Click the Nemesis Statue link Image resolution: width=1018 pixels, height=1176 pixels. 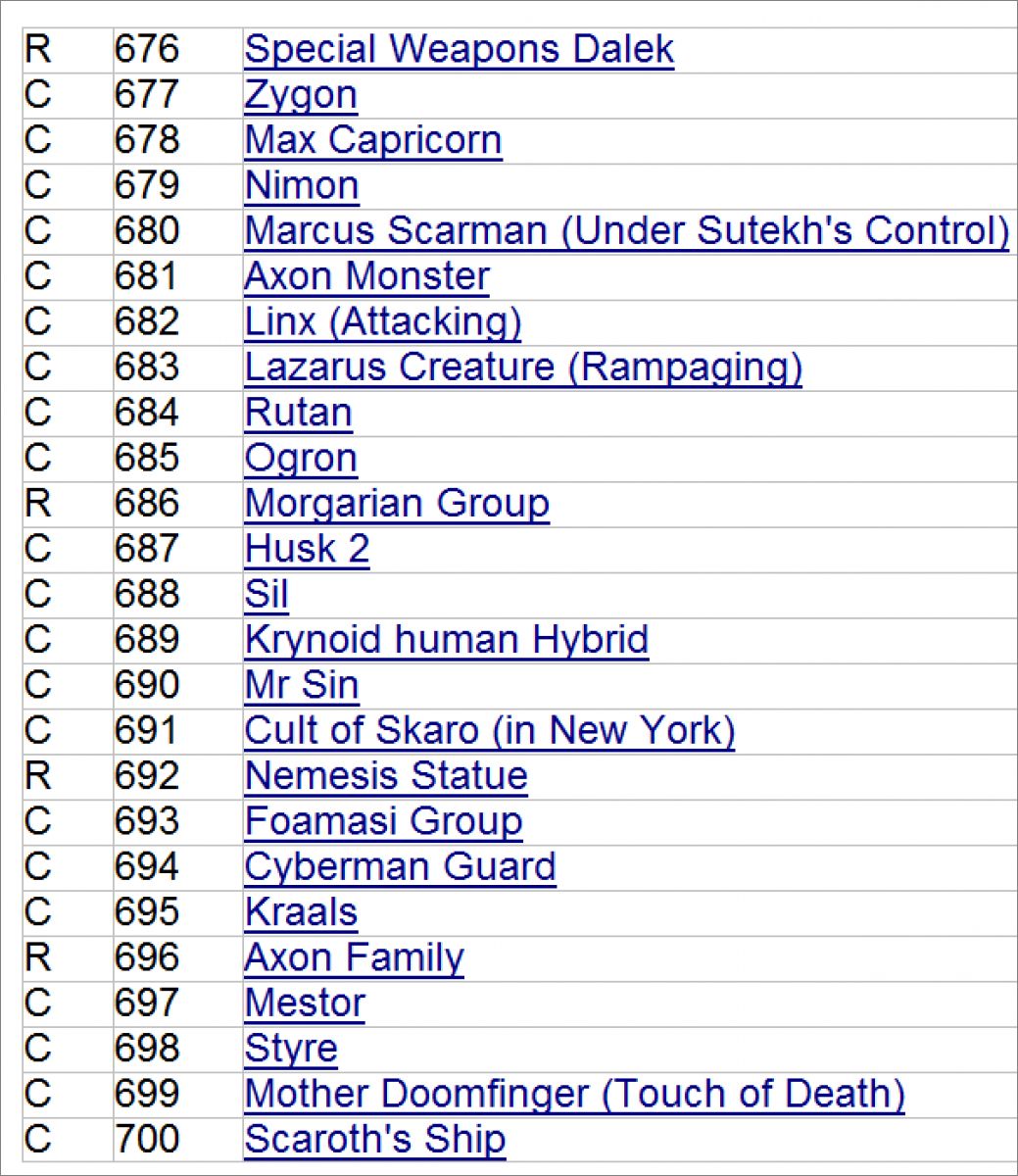386,776
